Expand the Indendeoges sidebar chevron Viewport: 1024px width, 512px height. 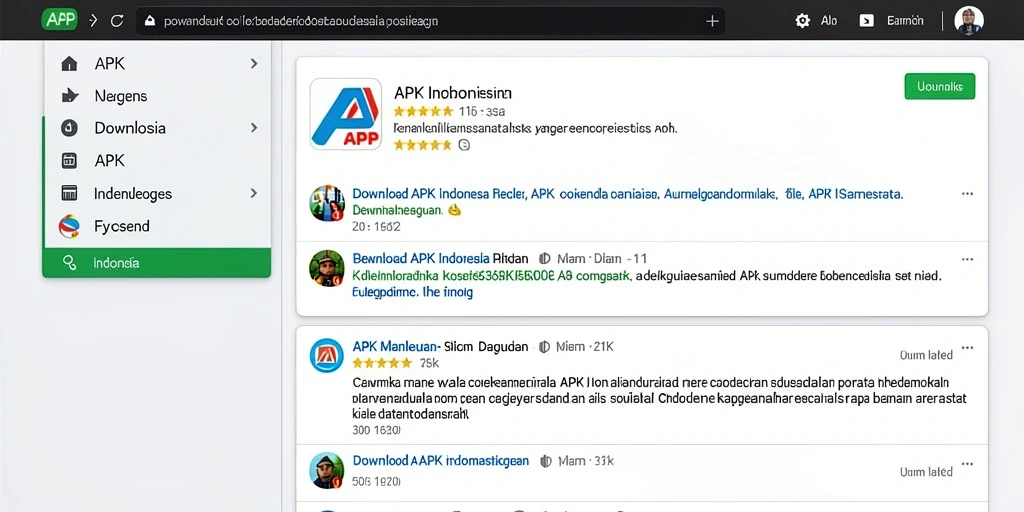pos(254,193)
